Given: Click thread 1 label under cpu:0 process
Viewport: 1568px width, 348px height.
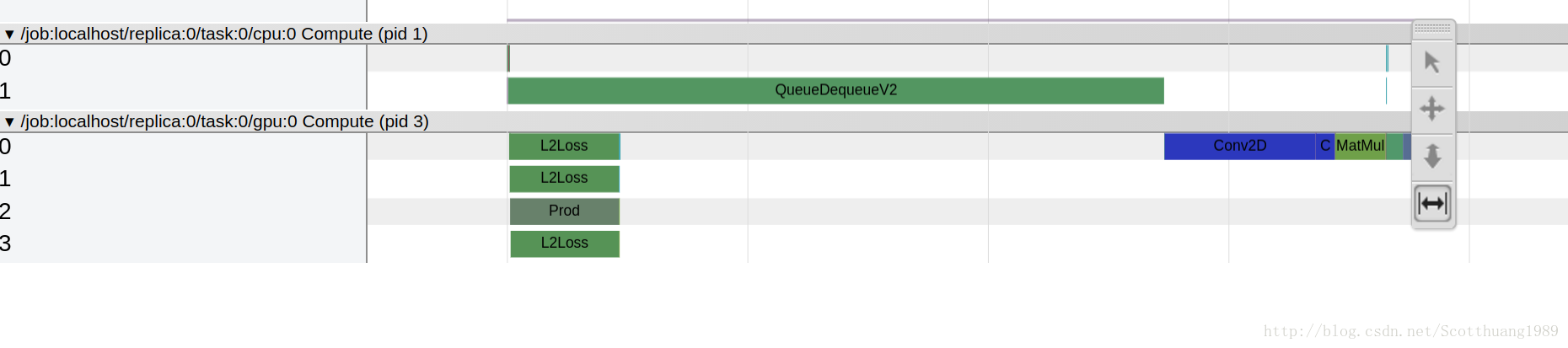Looking at the screenshot, I should pyautogui.click(x=6, y=91).
